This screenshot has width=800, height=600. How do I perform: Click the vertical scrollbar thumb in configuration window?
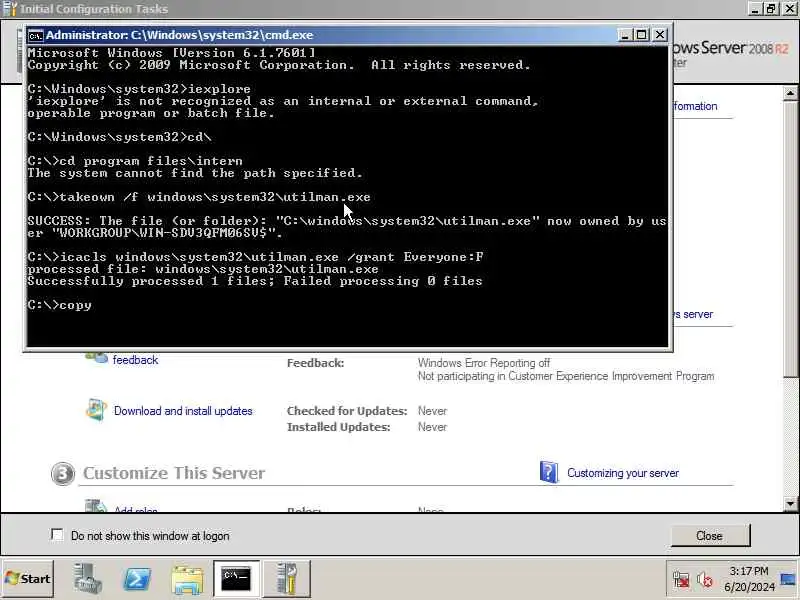pos(790,238)
